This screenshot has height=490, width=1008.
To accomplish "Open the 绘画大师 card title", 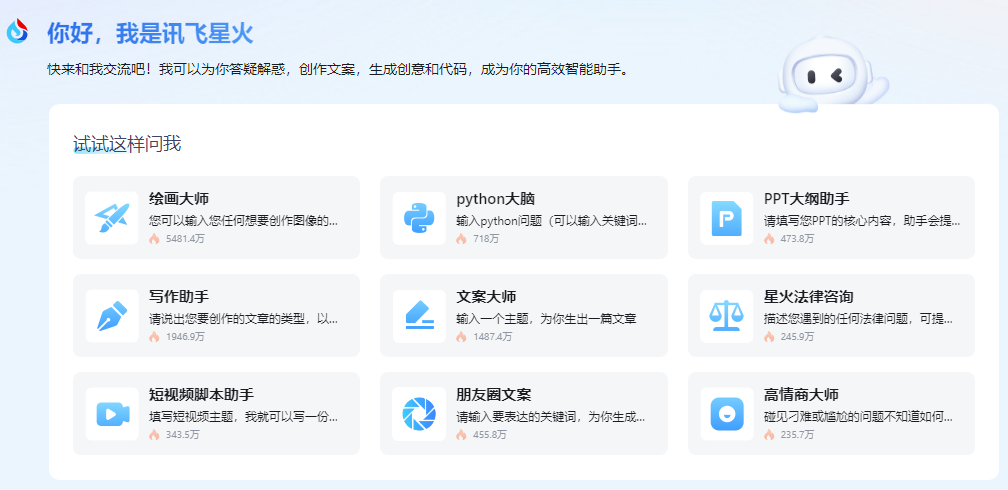I will click(179, 199).
